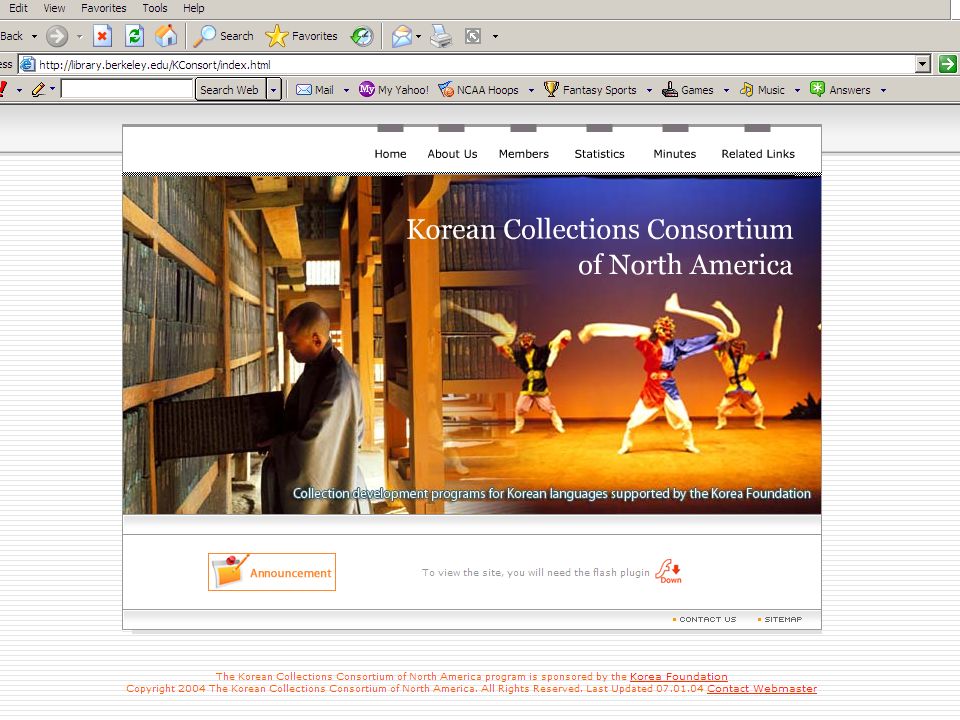Open the Korea Foundation link
This screenshot has height=720, width=960.
678,677
